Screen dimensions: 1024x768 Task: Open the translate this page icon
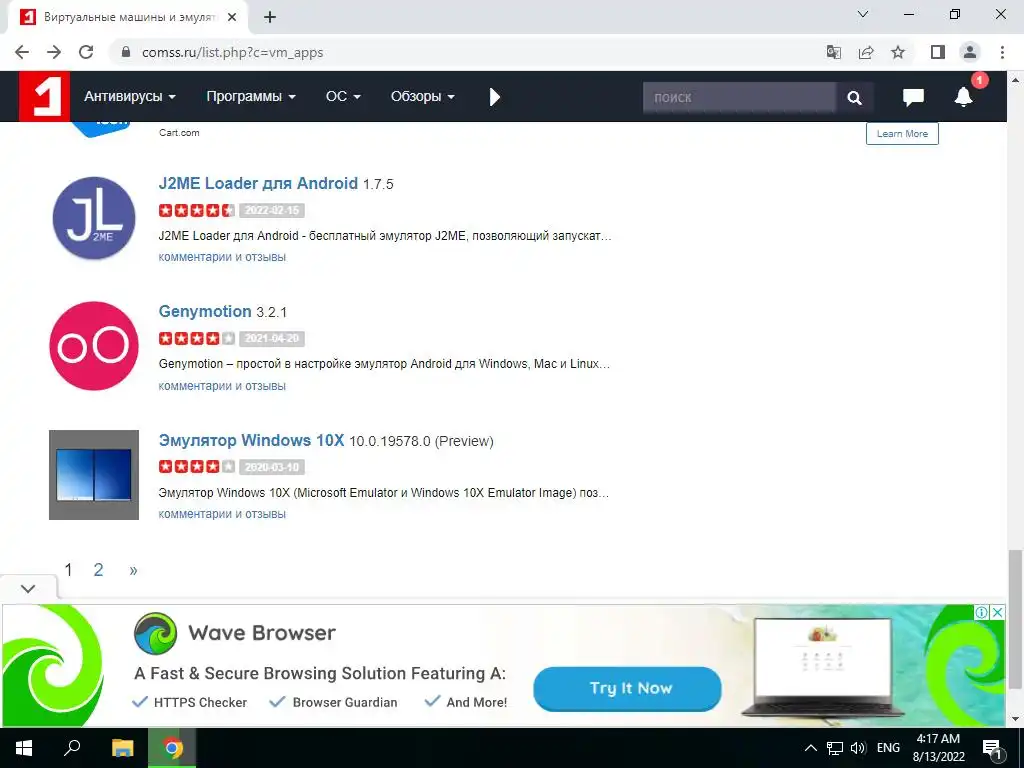(x=834, y=52)
